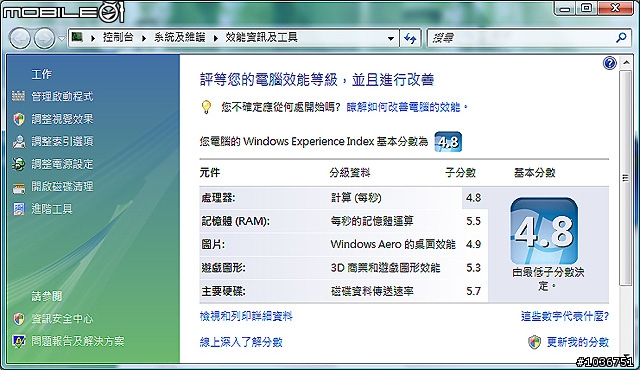Click 更新我的分數 link
Screen dimensions: 640x370
tap(578, 342)
